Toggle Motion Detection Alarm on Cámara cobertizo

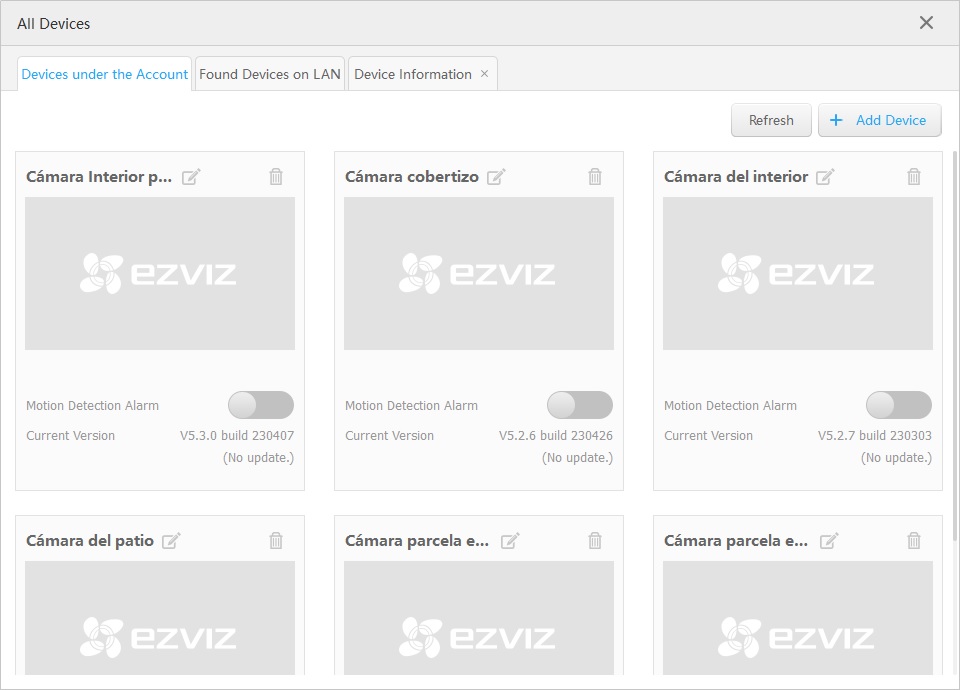(x=580, y=405)
